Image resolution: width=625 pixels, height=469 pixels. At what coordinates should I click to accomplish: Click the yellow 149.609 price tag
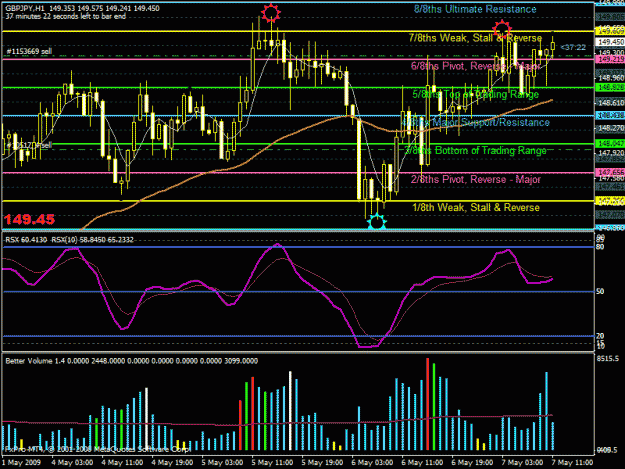tap(610, 31)
